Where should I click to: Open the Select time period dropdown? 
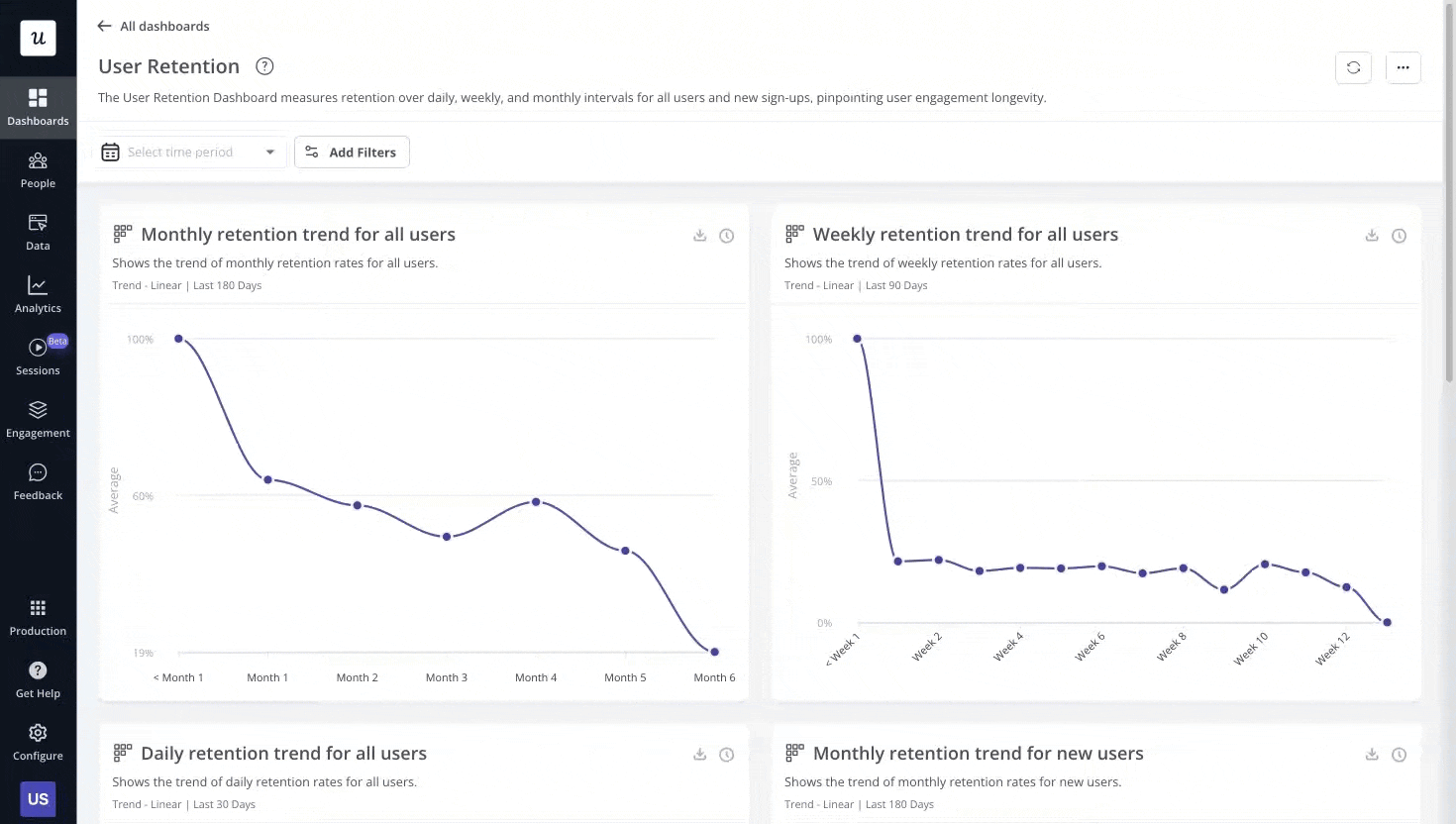(x=190, y=152)
